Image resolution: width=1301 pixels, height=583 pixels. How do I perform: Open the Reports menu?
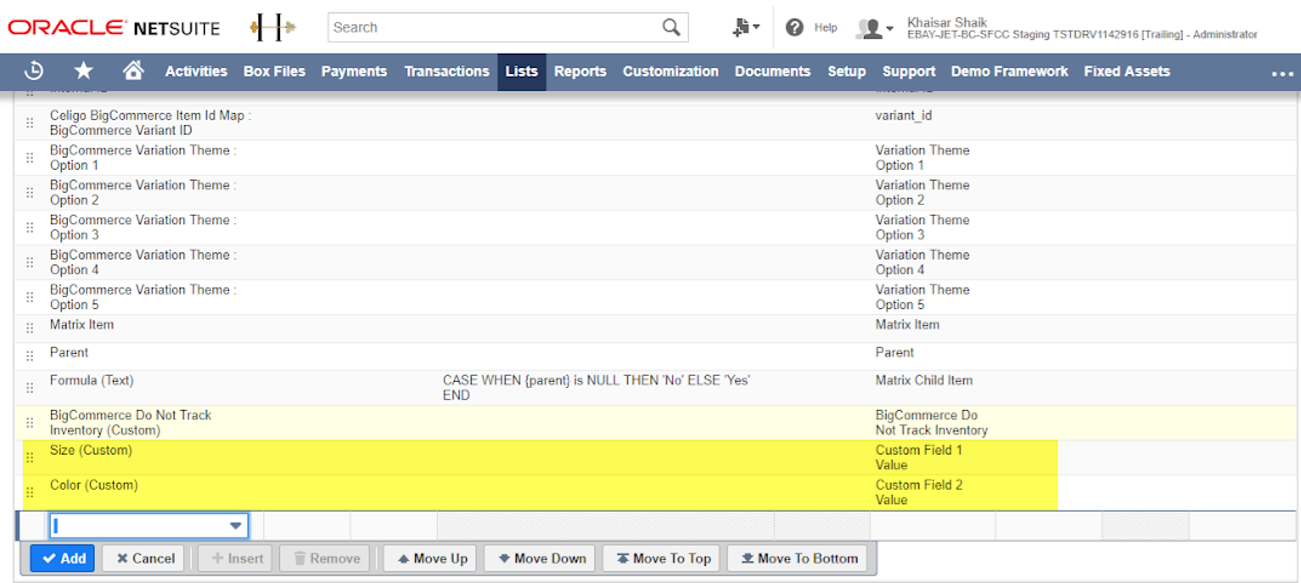pos(580,71)
